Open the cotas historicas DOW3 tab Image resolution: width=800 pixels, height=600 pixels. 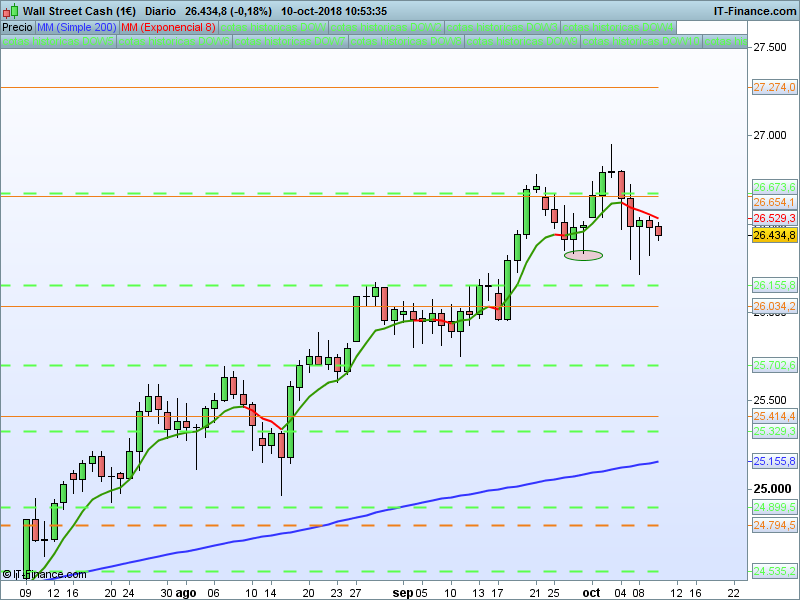(x=502, y=27)
